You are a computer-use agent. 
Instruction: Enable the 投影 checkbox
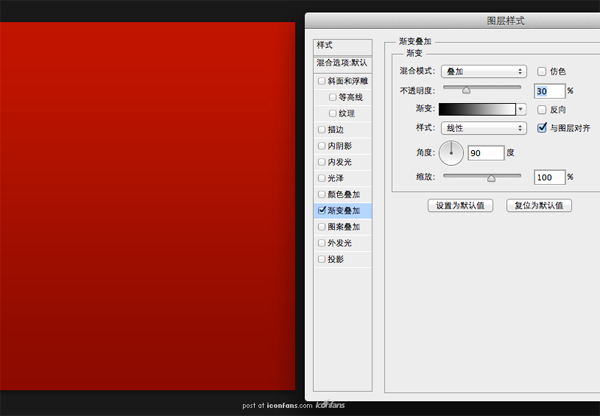point(321,259)
